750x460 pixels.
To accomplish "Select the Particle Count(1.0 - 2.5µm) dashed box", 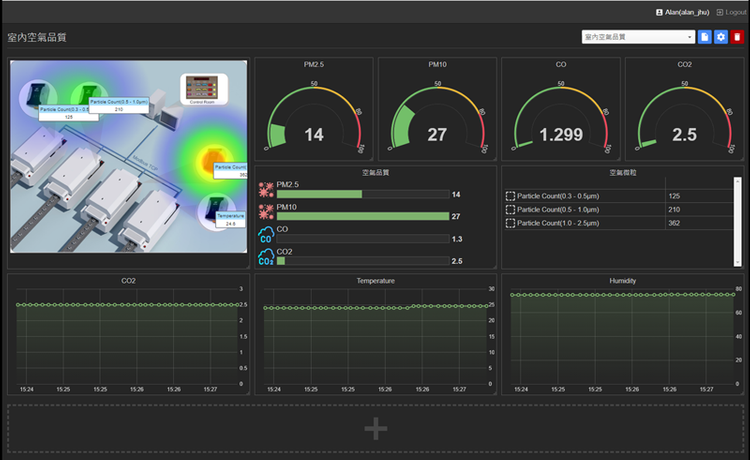I will pos(511,223).
